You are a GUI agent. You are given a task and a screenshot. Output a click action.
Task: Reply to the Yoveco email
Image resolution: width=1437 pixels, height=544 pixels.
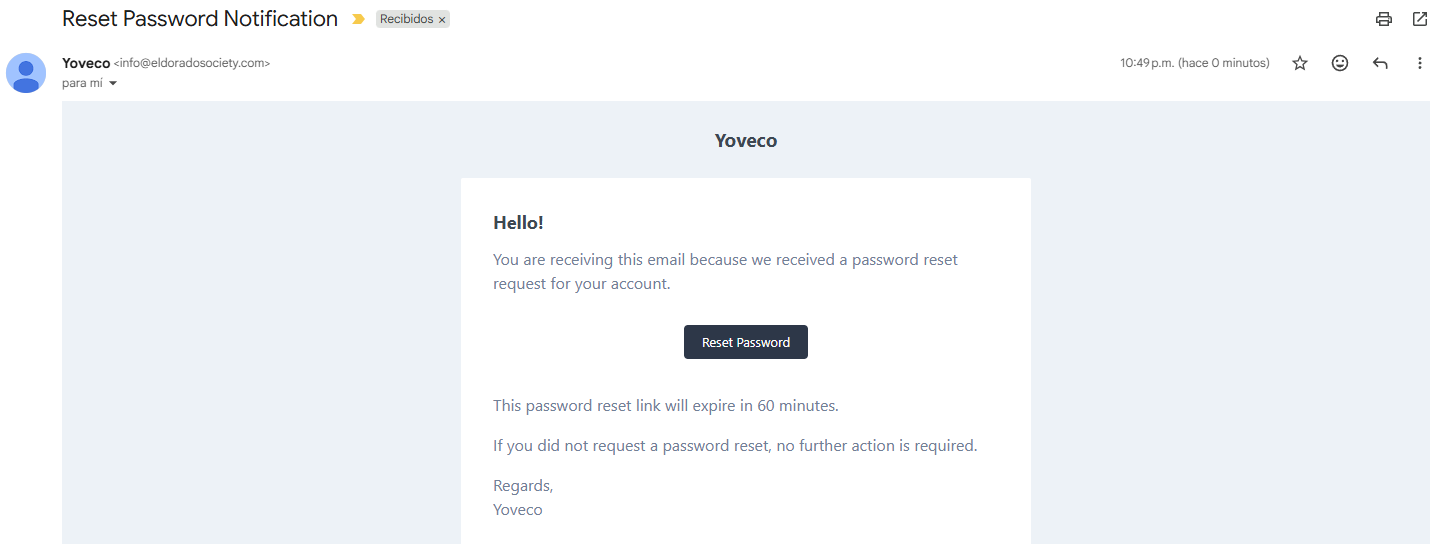click(x=1380, y=63)
